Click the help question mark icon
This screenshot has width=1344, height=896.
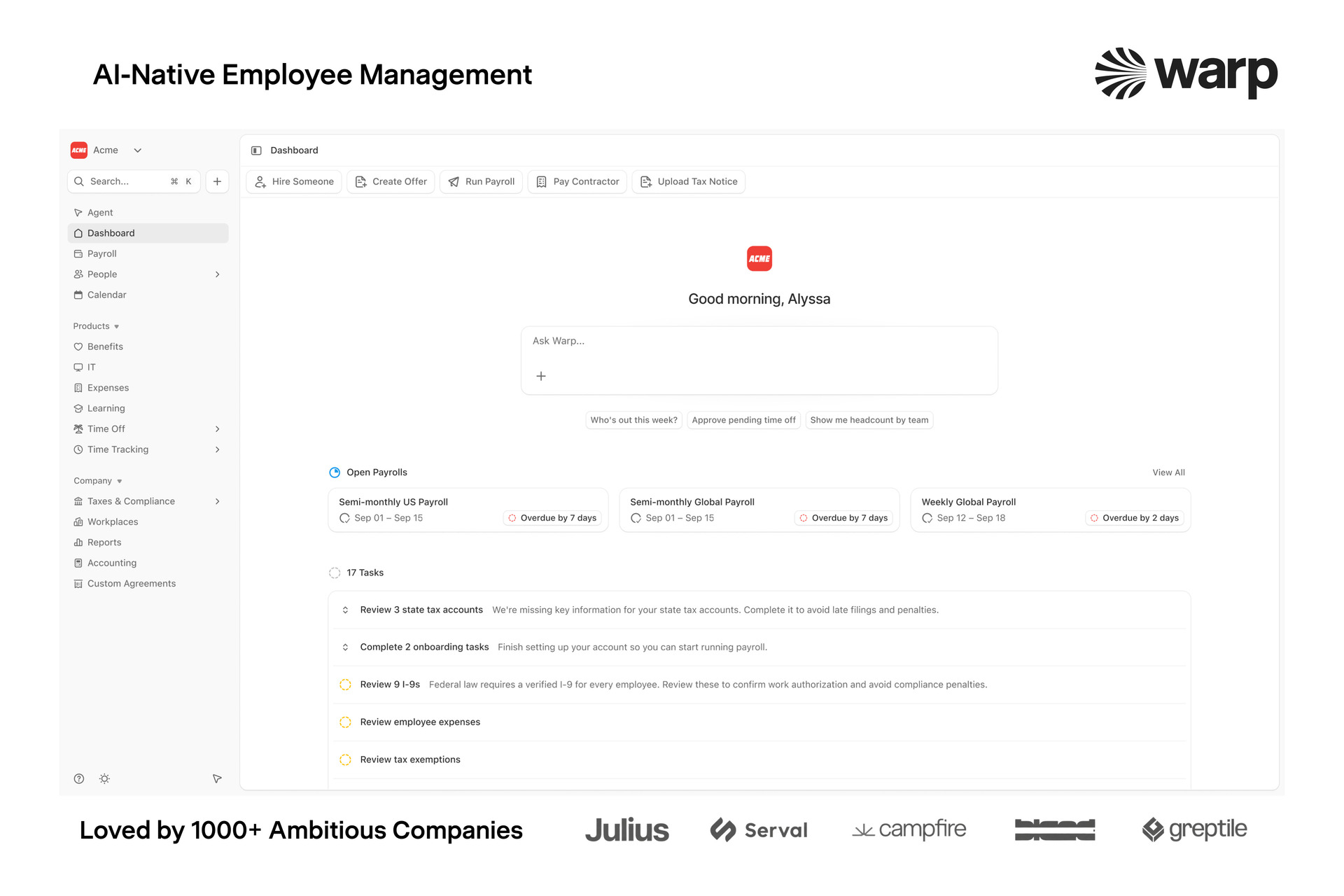(79, 779)
